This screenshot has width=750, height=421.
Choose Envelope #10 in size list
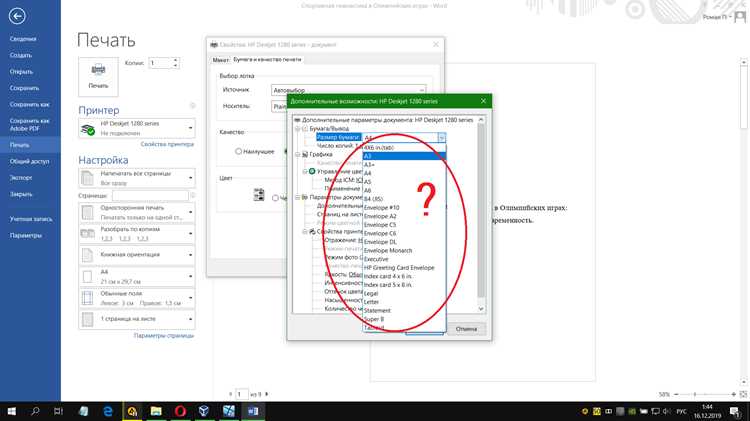coord(404,208)
